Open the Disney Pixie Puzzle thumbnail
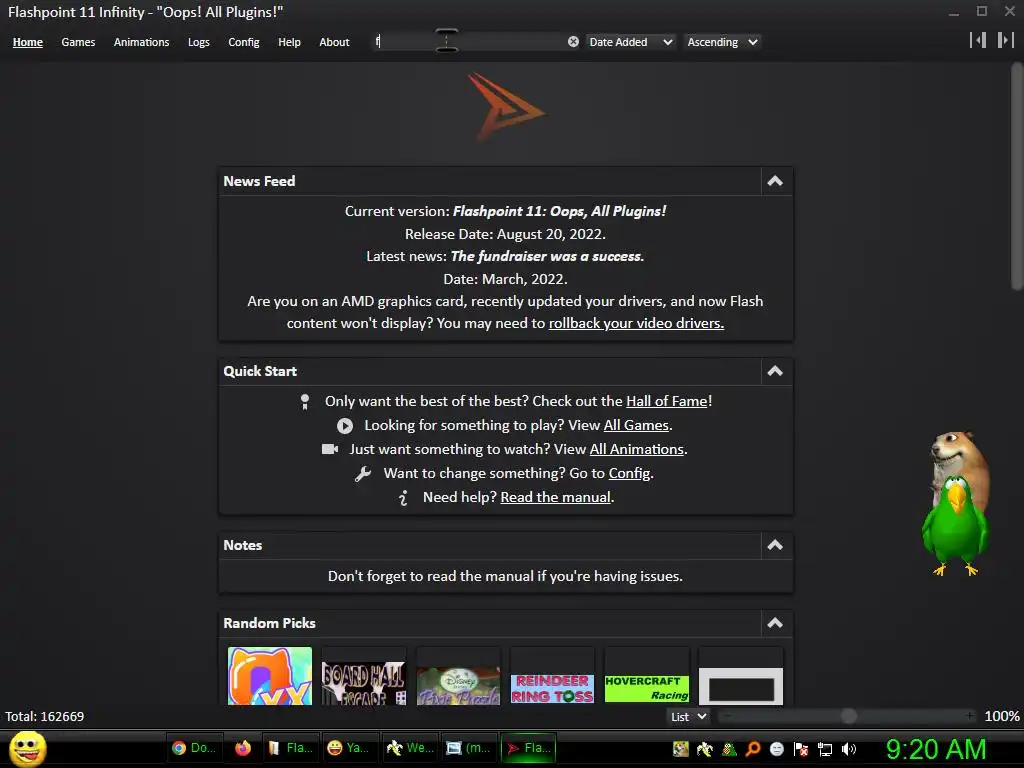Screen dimensions: 1024x768 pos(458,676)
